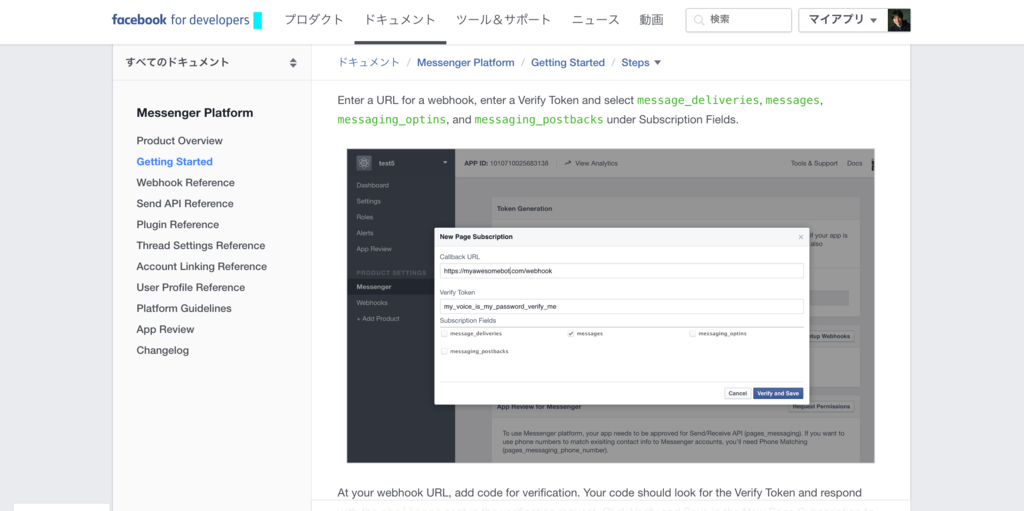This screenshot has width=1024, height=511.
Task: Open Send API Reference in sidebar
Action: (185, 203)
